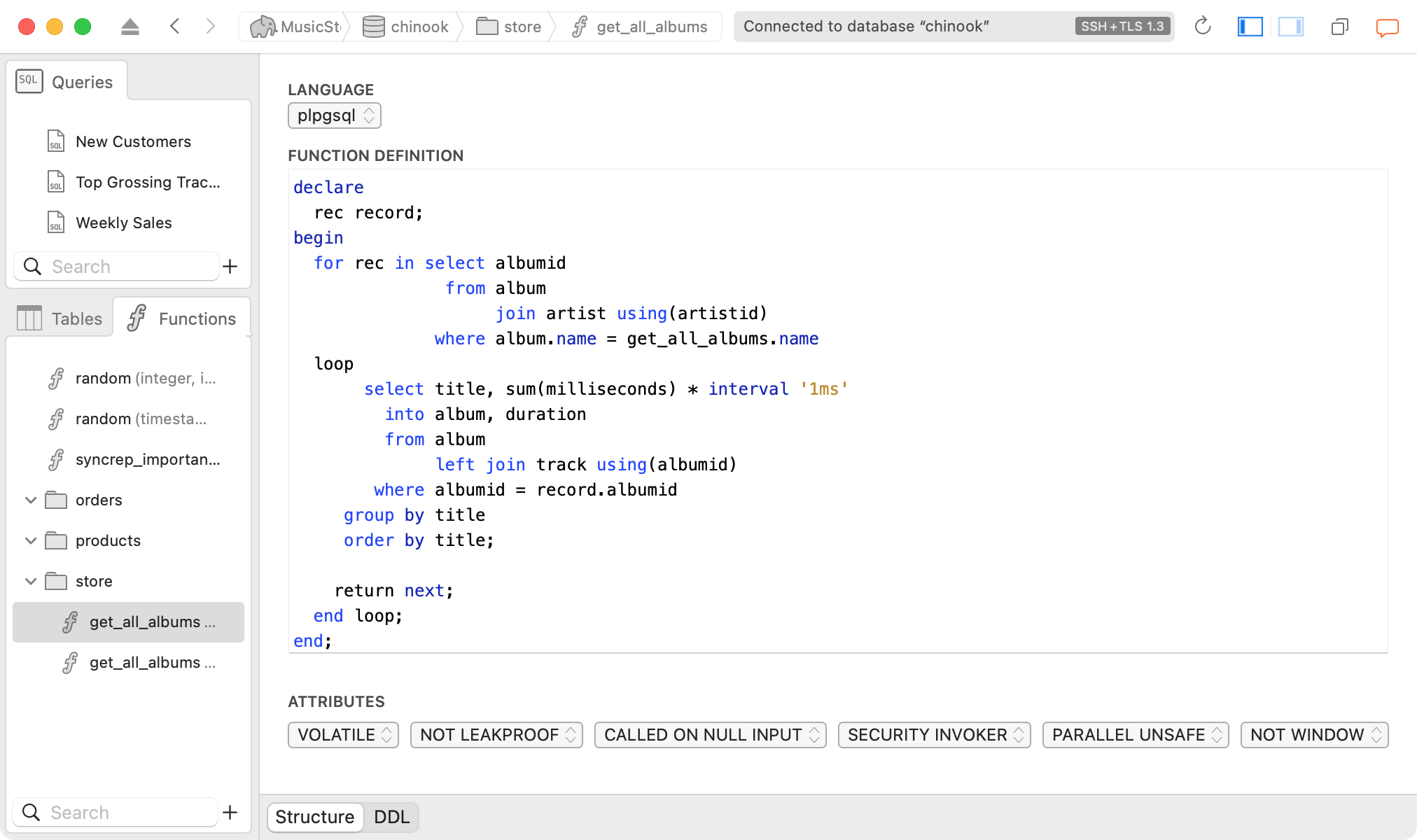Click the refresh/reload connection icon
This screenshot has height=840, width=1417.
1202,25
